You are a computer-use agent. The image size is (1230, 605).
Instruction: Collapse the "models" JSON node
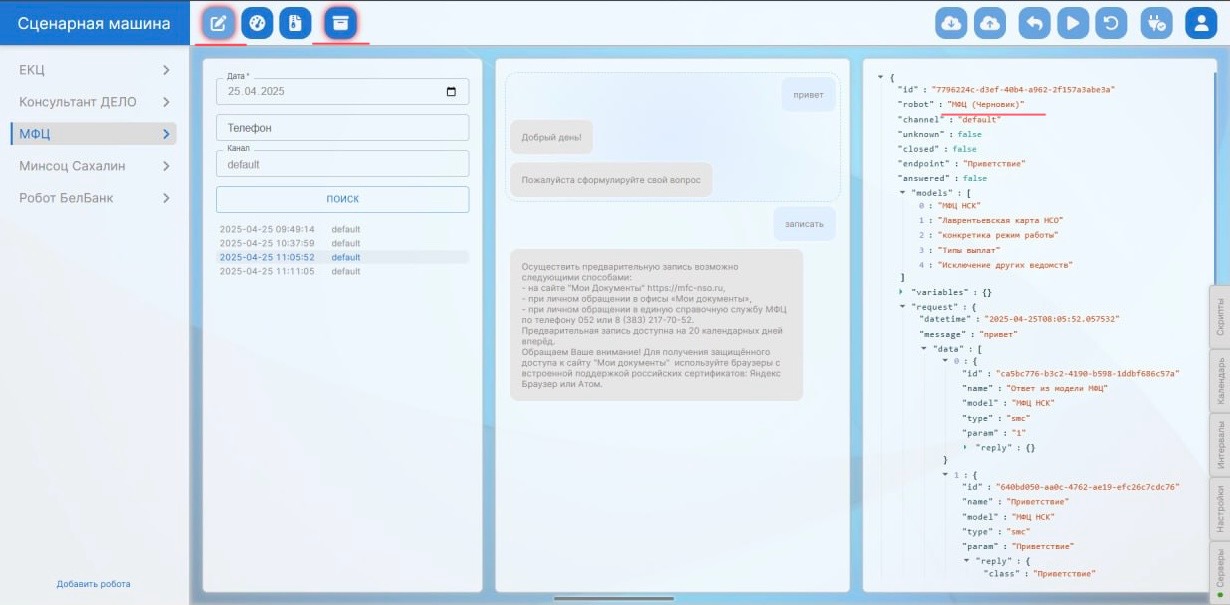(902, 192)
